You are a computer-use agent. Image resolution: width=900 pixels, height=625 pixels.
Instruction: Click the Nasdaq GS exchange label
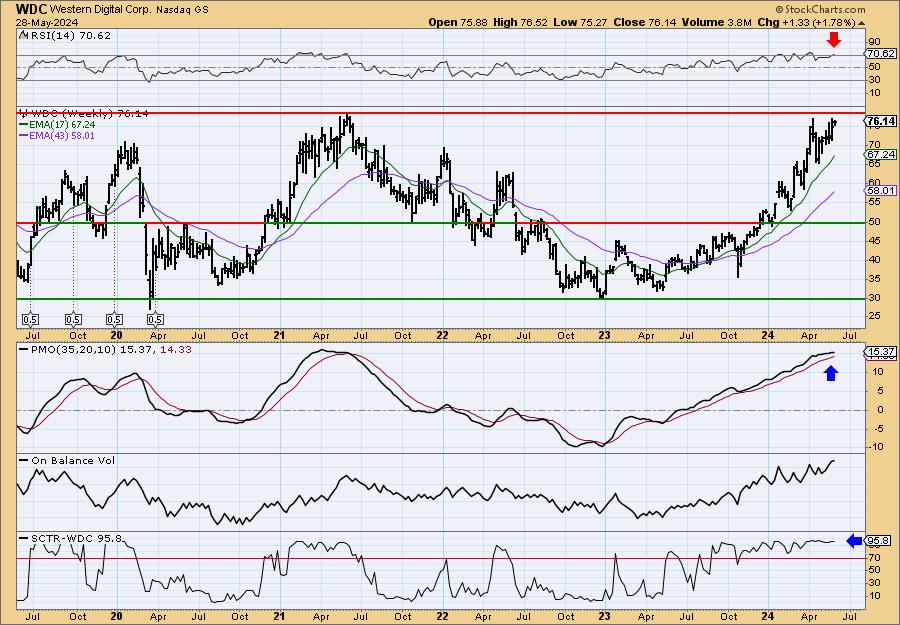[x=183, y=10]
